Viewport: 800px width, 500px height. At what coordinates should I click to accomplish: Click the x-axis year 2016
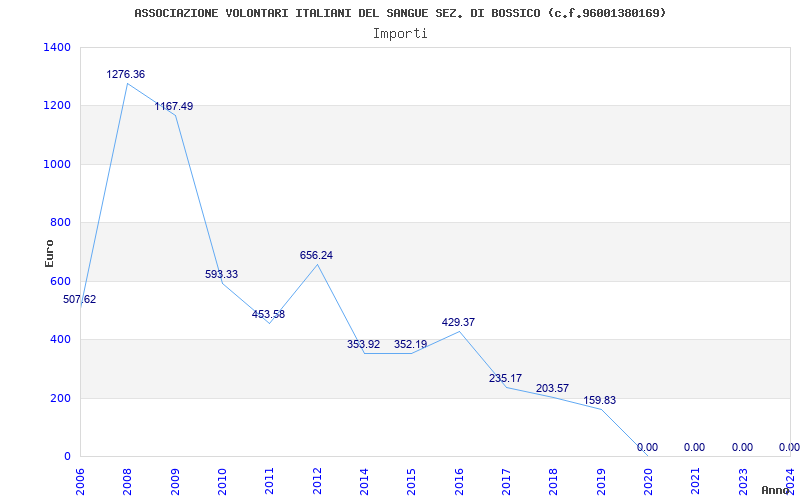click(459, 482)
